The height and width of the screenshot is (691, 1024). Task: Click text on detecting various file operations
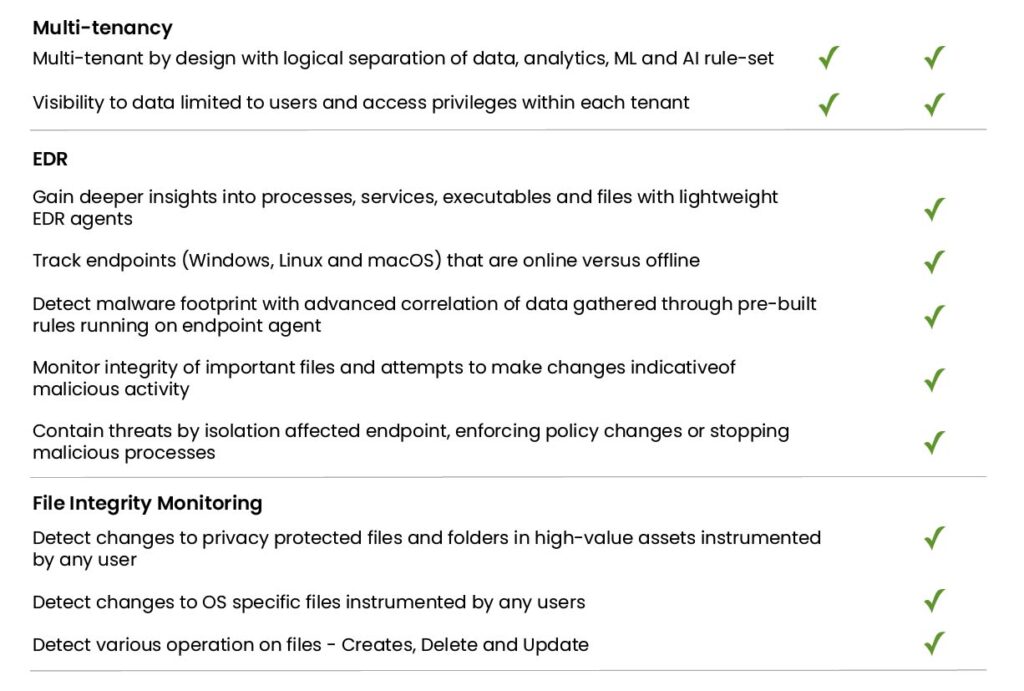pyautogui.click(x=310, y=645)
